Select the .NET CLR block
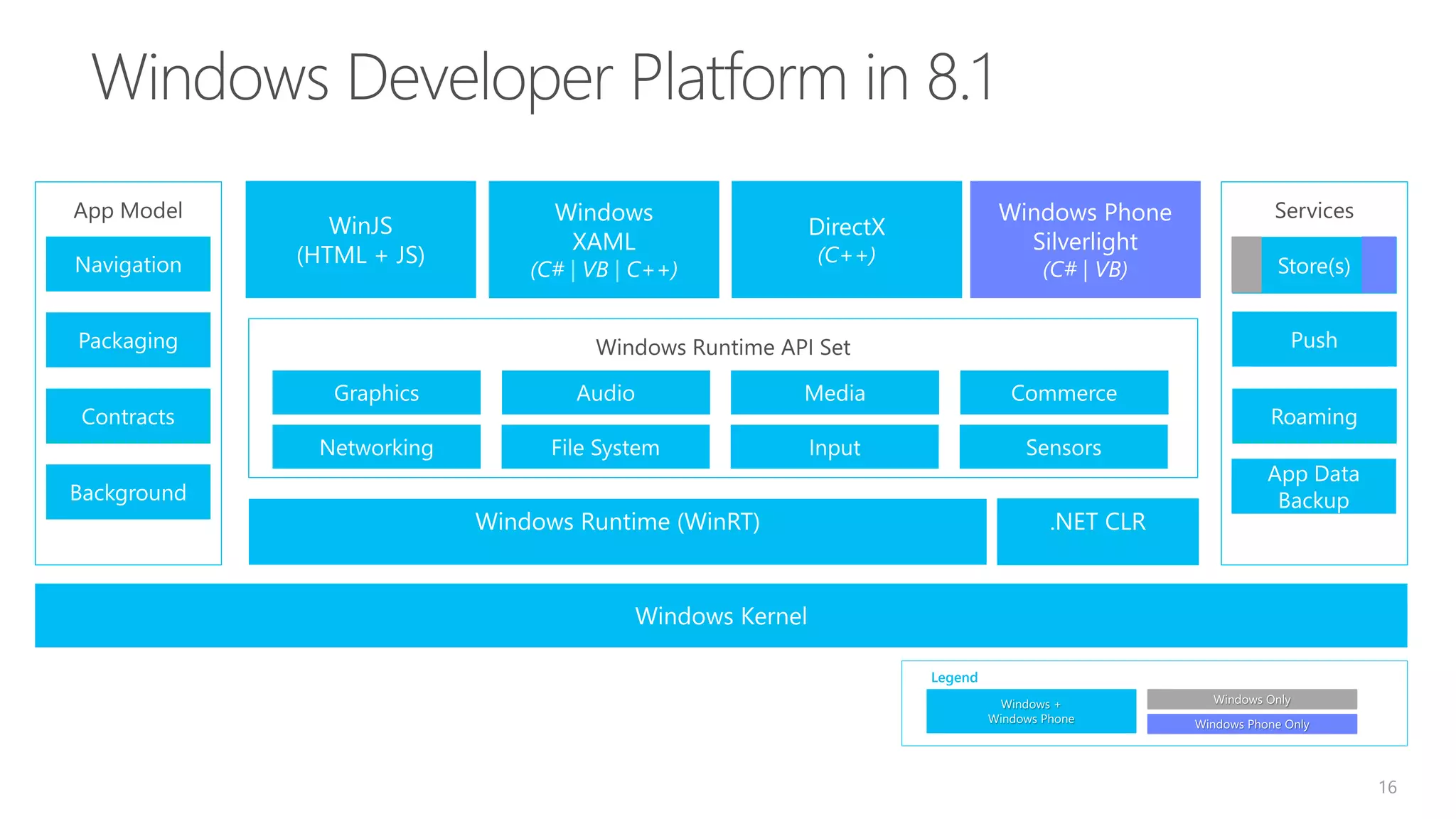1456x819 pixels. point(1098,531)
